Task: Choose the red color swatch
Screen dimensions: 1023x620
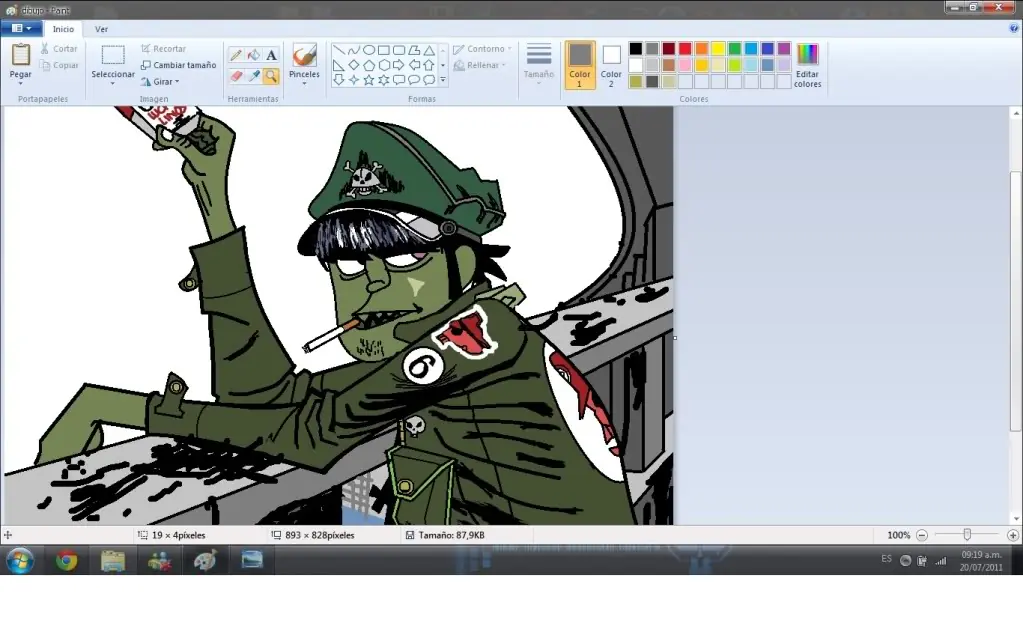Action: [685, 48]
